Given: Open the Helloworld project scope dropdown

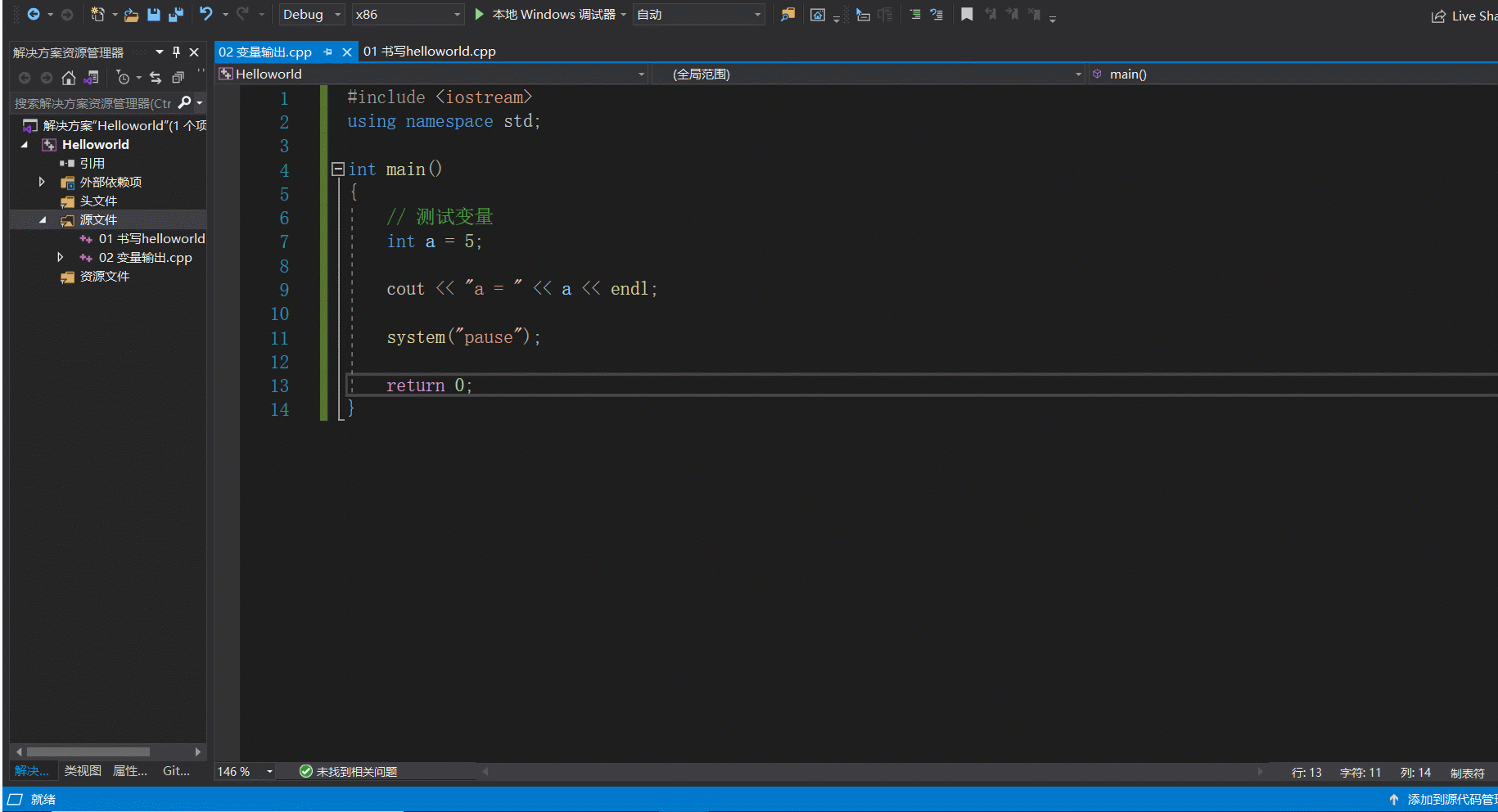Looking at the screenshot, I should pyautogui.click(x=432, y=74).
